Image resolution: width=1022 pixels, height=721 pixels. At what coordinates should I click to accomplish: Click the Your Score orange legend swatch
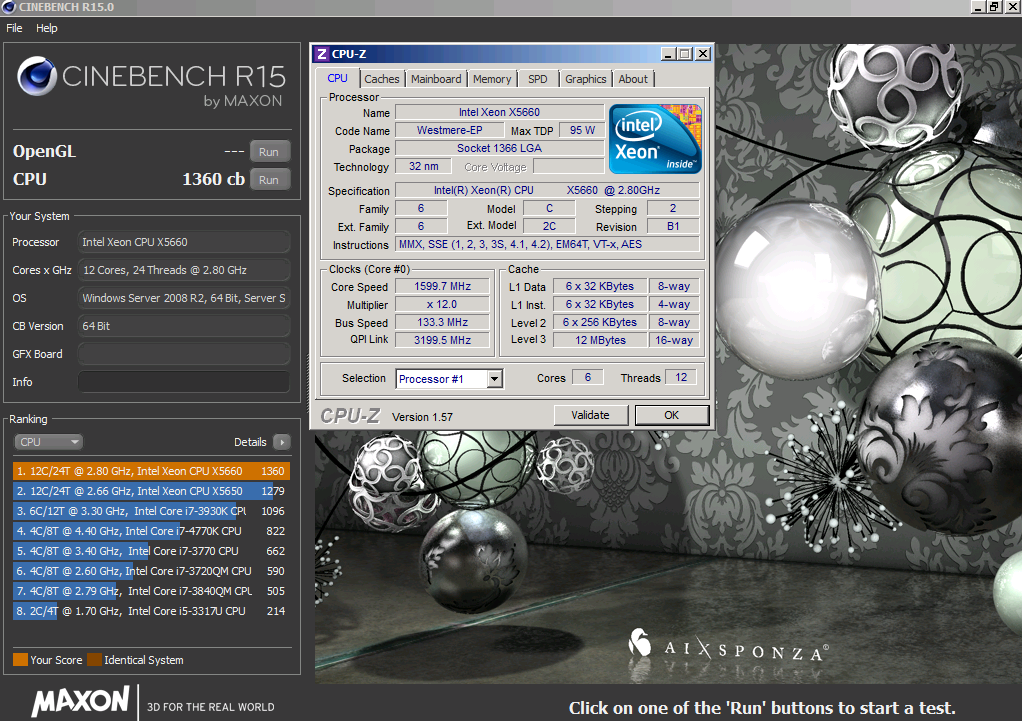click(x=20, y=660)
